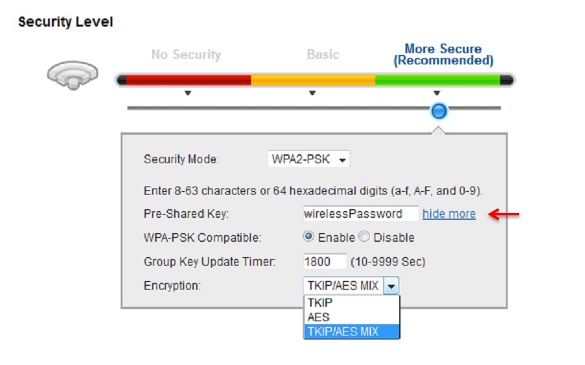Screen dimensions: 585x365
Task: Click the Pre-Shared Key input field
Action: click(361, 214)
